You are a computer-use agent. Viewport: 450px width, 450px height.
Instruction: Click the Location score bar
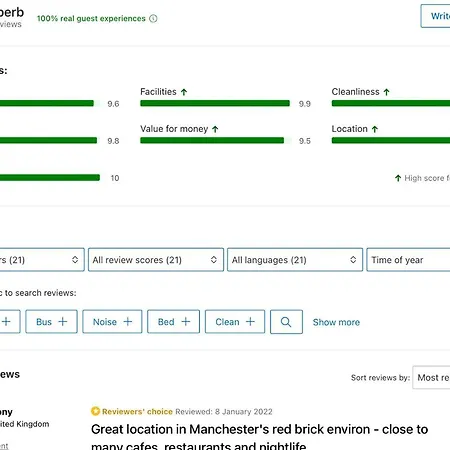(x=391, y=140)
